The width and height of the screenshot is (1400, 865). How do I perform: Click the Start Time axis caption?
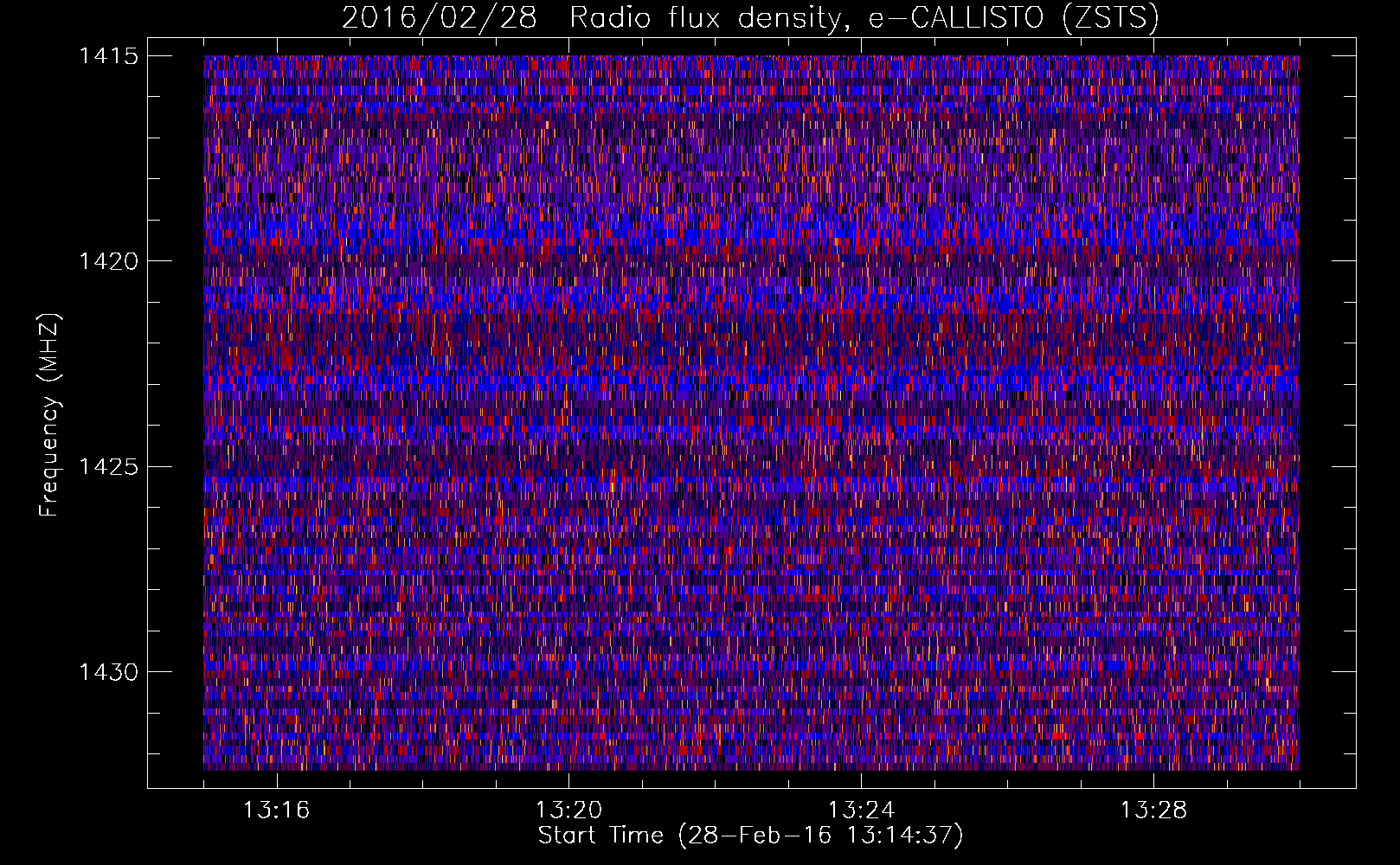750,836
